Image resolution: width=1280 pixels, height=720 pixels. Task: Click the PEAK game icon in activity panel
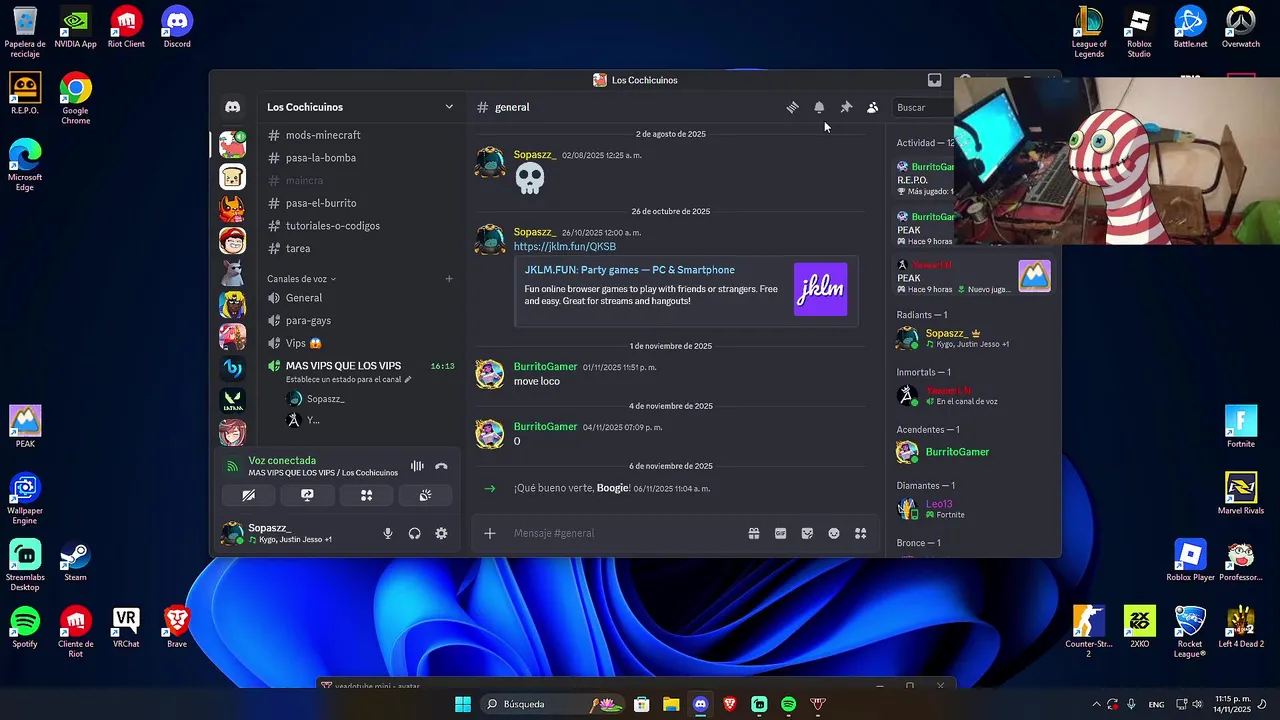[x=1034, y=275]
